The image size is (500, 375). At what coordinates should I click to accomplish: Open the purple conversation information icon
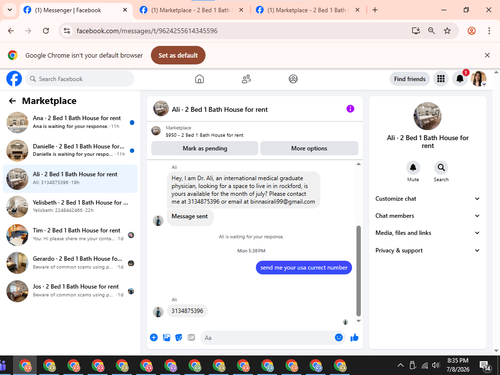tap(350, 109)
